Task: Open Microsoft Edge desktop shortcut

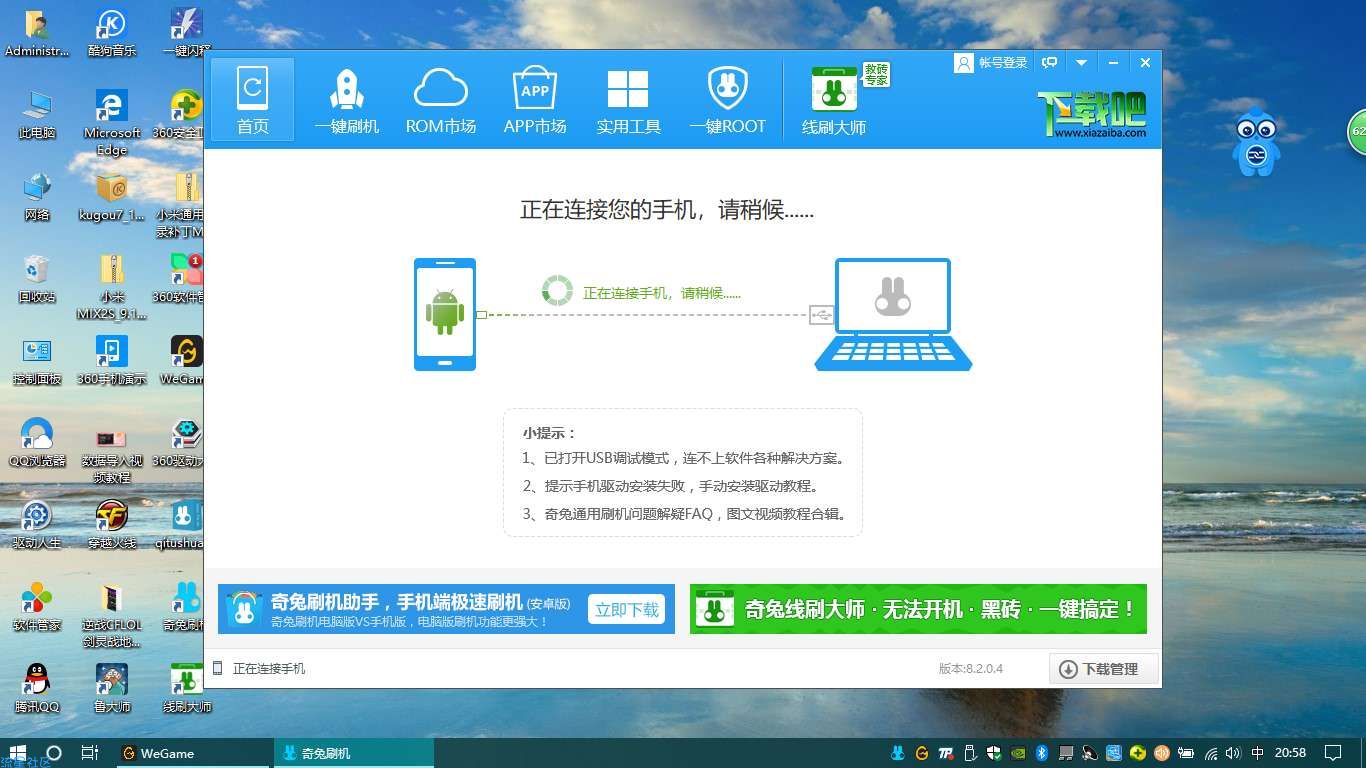Action: click(x=112, y=123)
